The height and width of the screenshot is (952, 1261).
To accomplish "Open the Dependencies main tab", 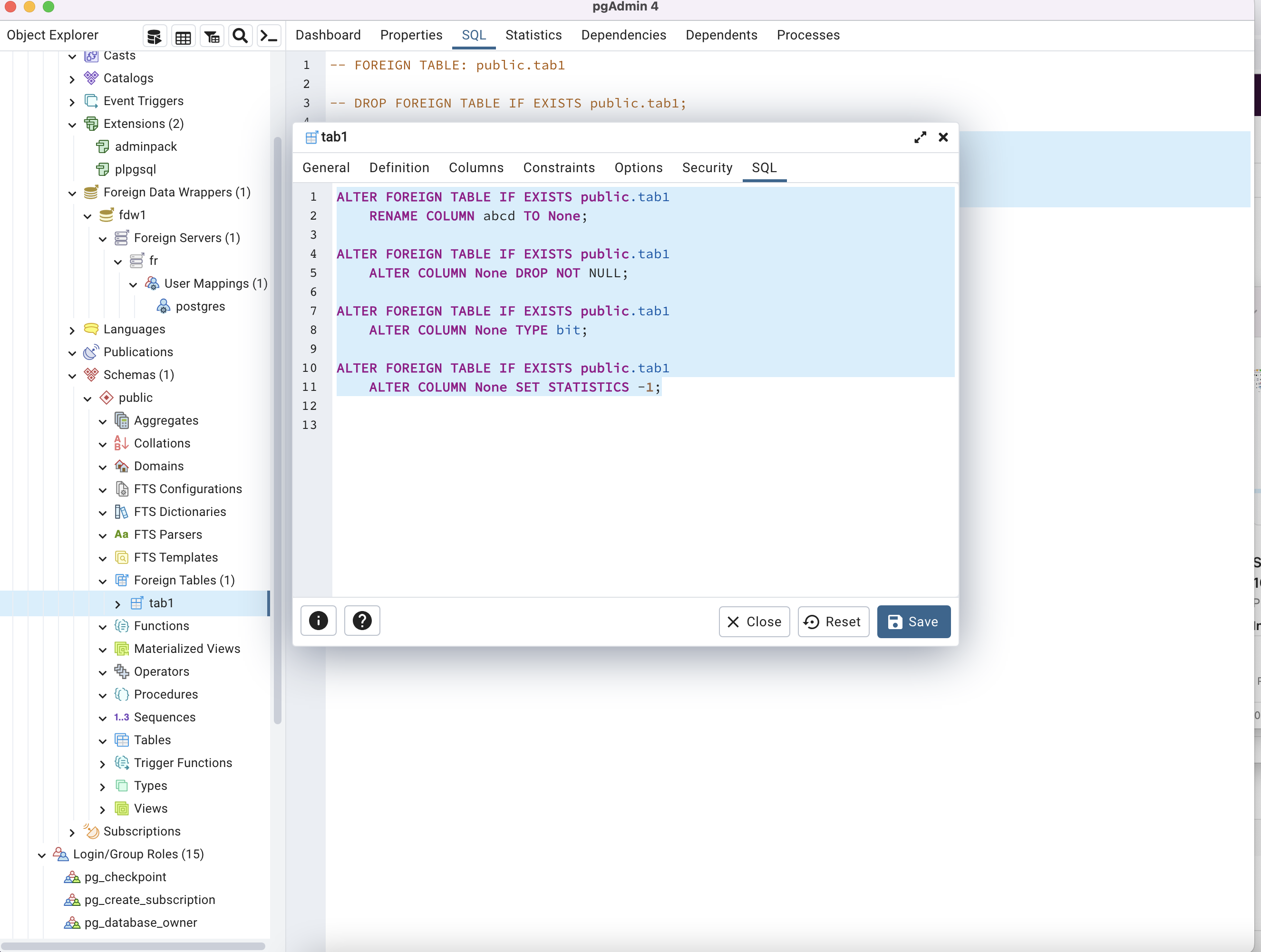I will (x=623, y=35).
